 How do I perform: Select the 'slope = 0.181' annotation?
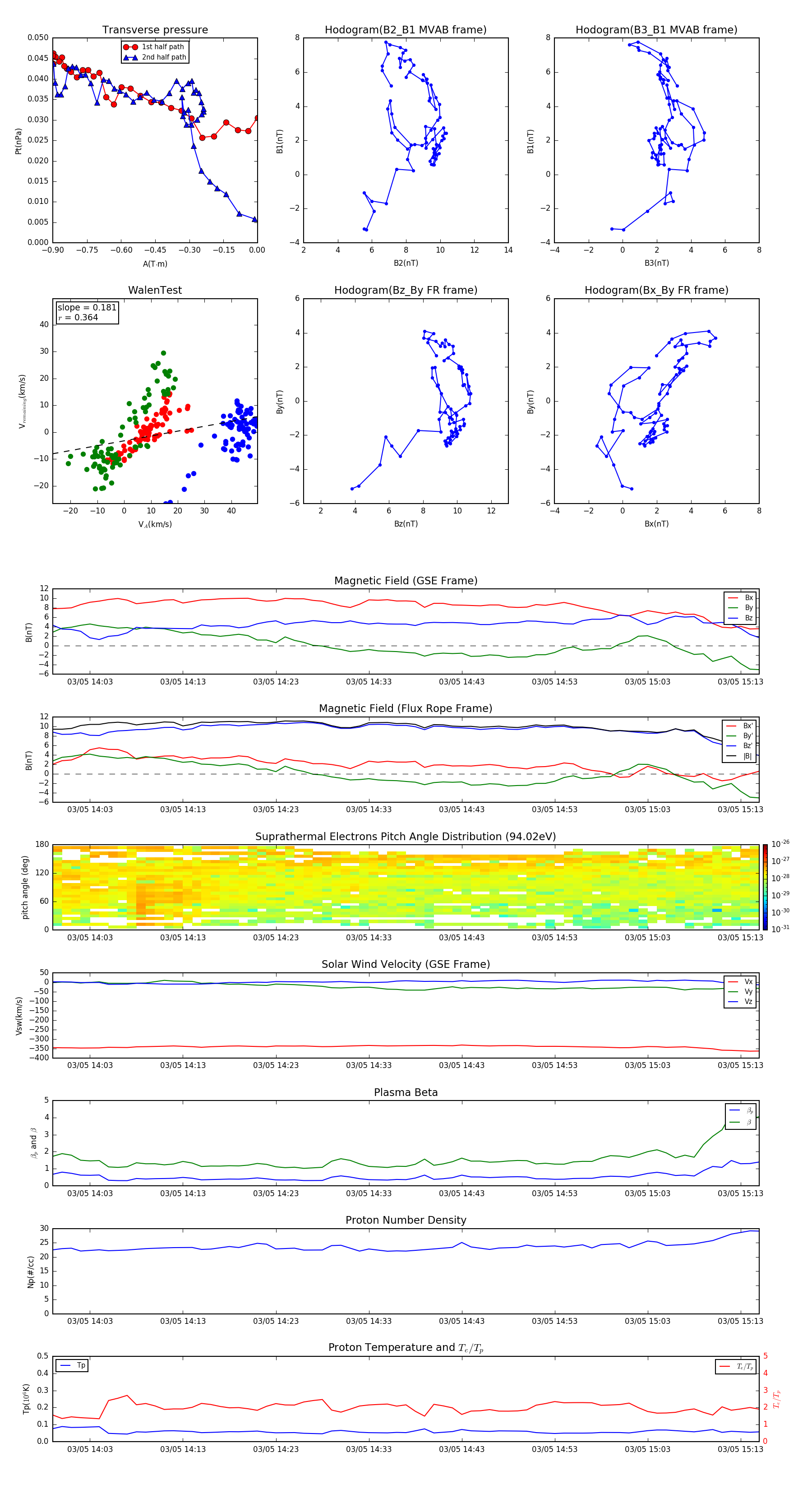coord(87,308)
